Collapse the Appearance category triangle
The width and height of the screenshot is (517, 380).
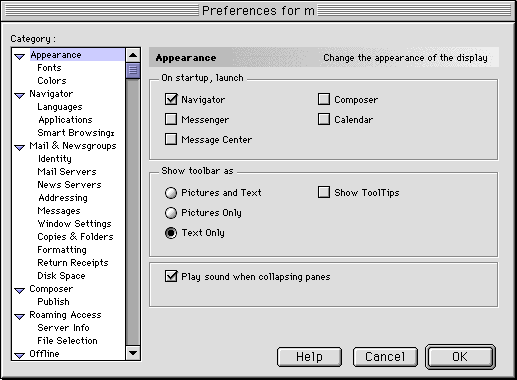click(x=20, y=57)
